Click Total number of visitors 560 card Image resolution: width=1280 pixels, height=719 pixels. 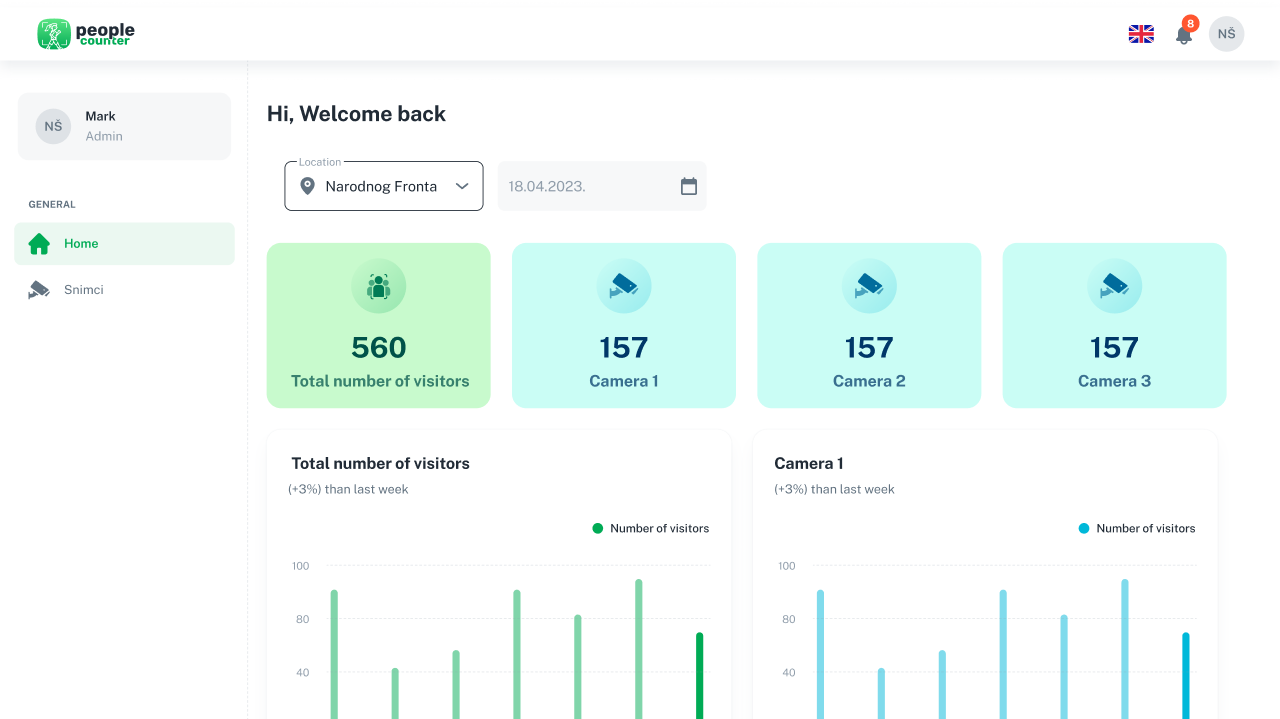coord(379,325)
